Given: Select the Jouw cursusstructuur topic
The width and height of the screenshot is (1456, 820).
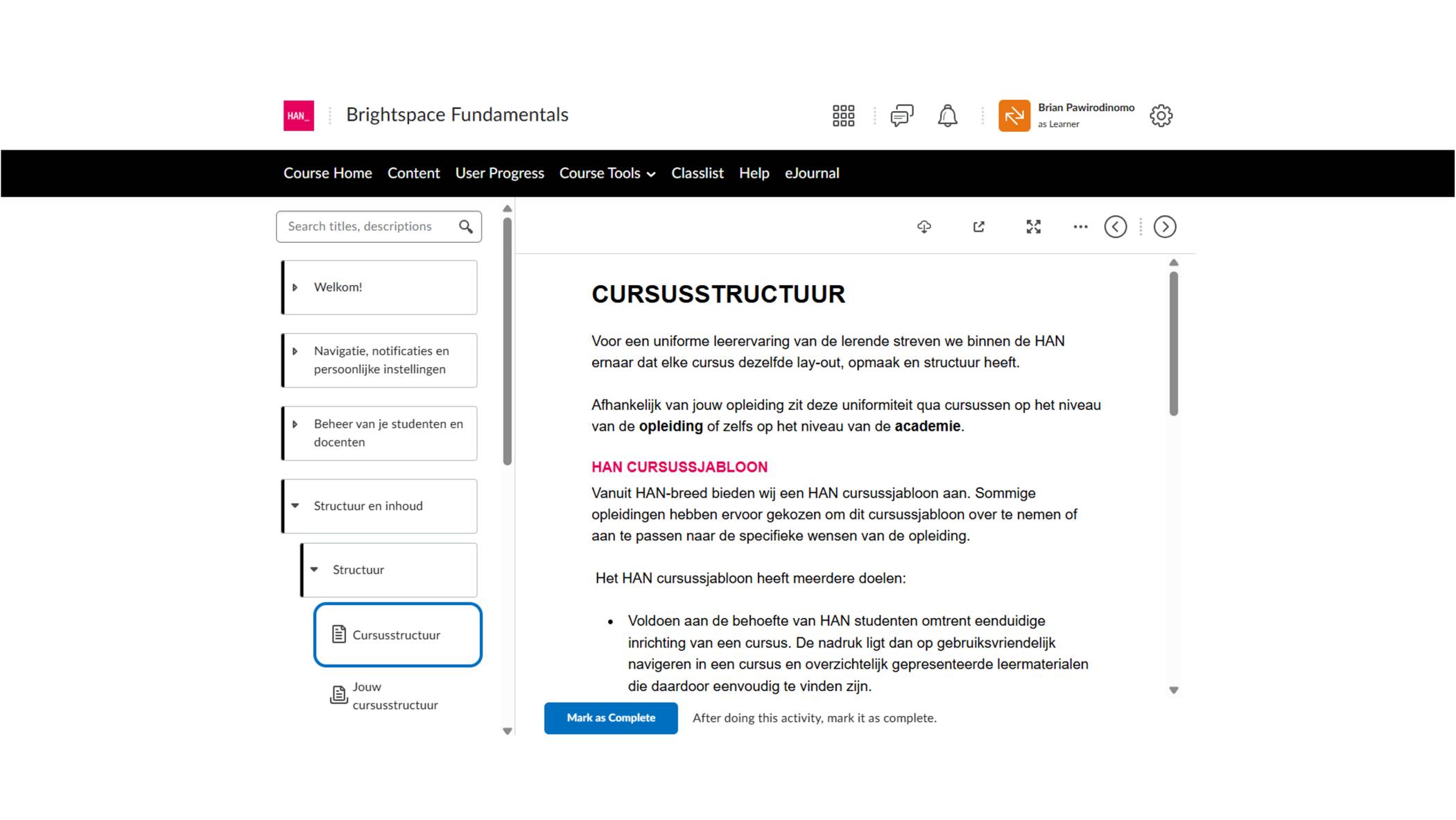Looking at the screenshot, I should point(396,696).
